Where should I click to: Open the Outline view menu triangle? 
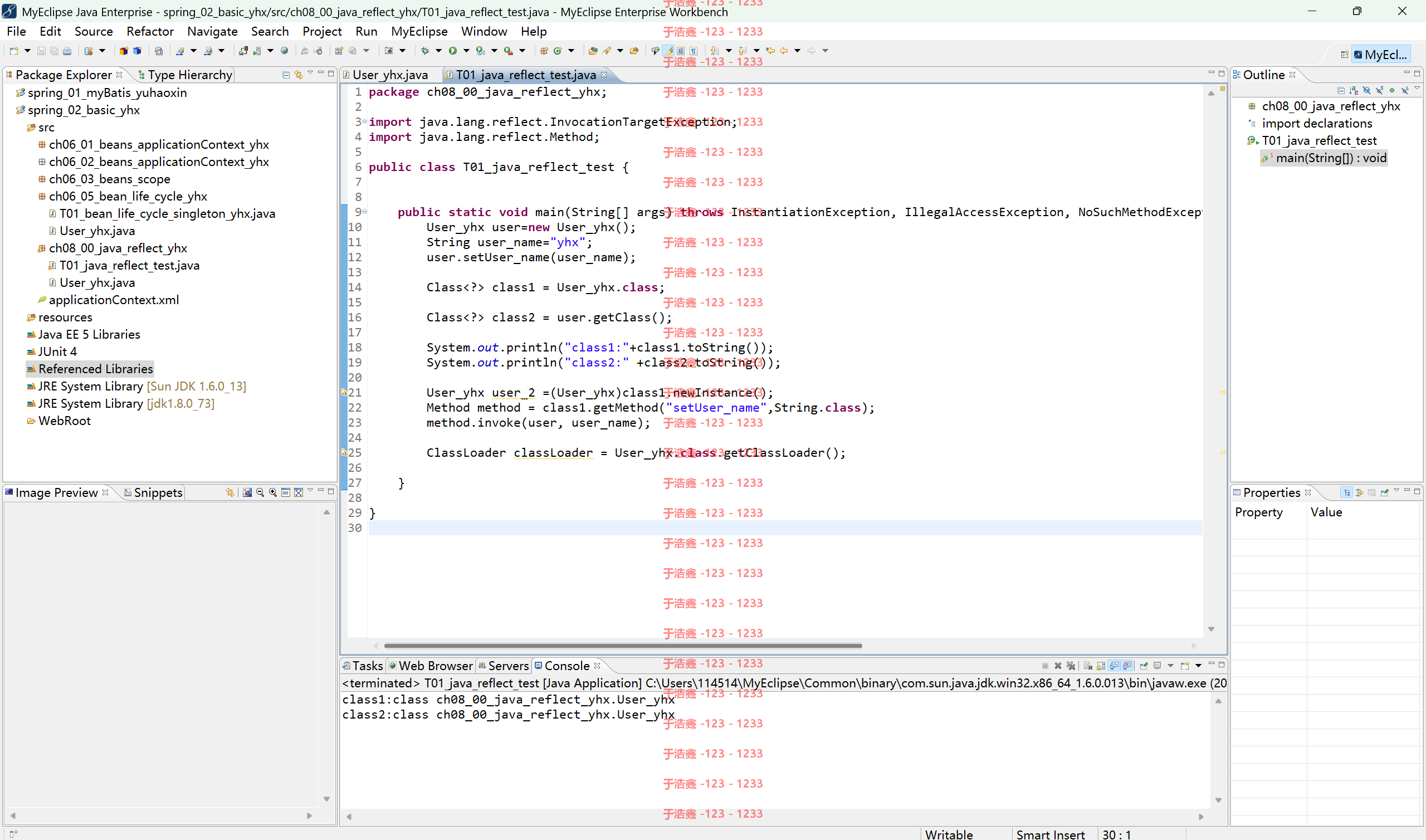click(1417, 89)
